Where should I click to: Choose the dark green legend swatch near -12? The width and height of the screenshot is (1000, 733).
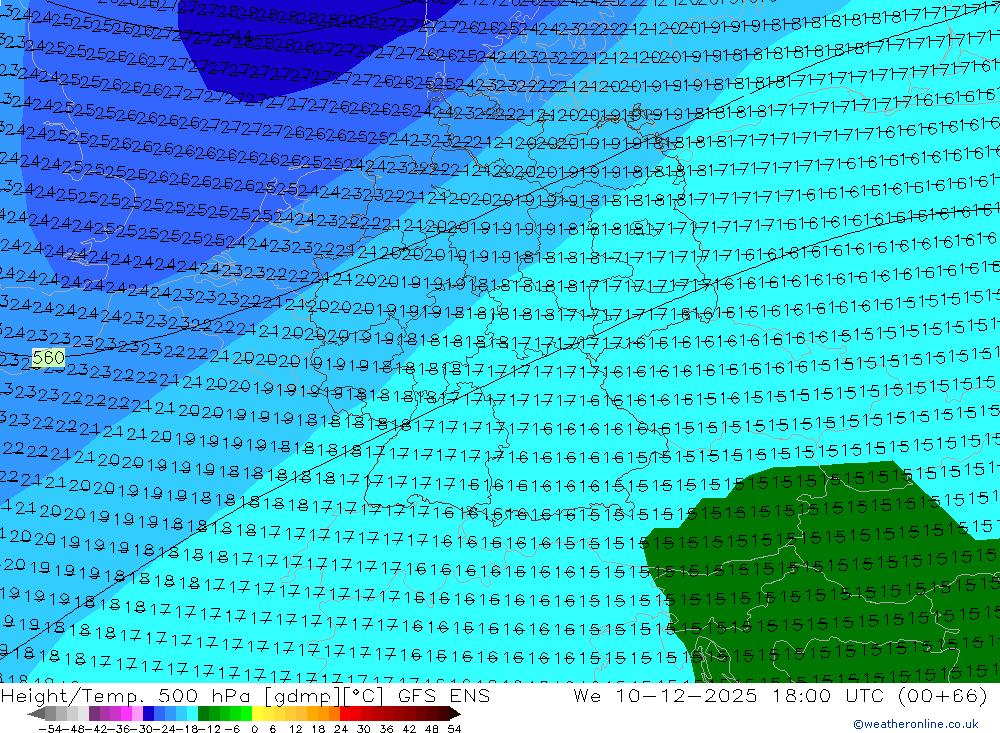coord(203,713)
